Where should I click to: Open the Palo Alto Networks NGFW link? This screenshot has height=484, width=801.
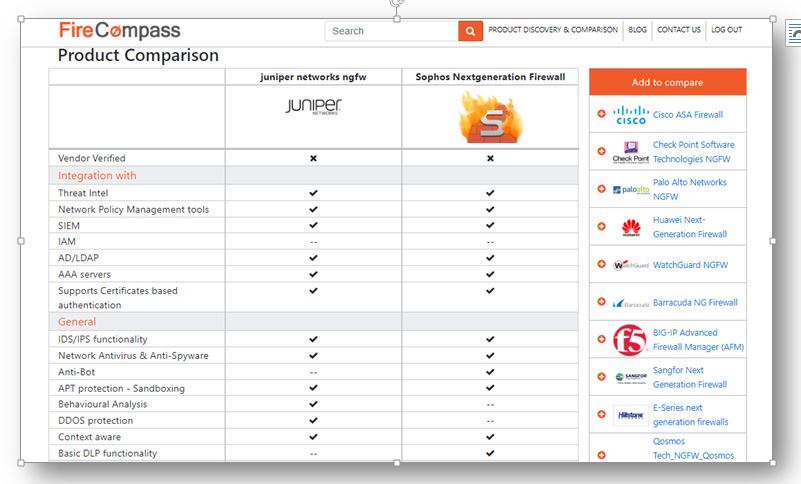(689, 189)
